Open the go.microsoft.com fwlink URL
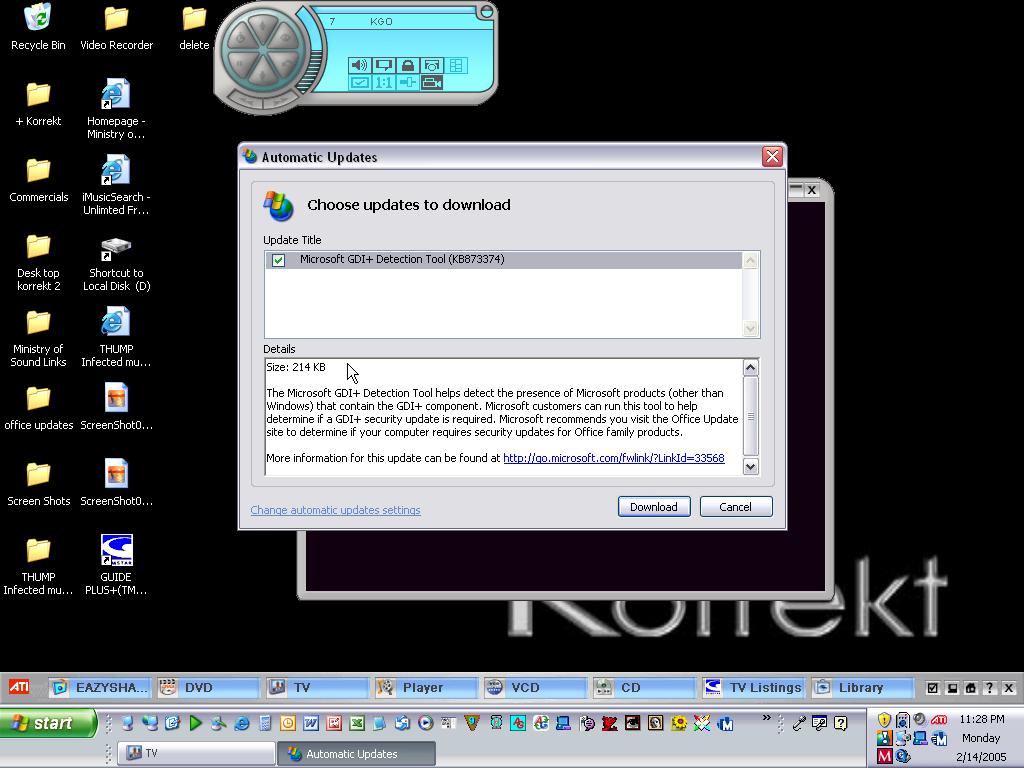Viewport: 1024px width, 768px height. [614, 458]
